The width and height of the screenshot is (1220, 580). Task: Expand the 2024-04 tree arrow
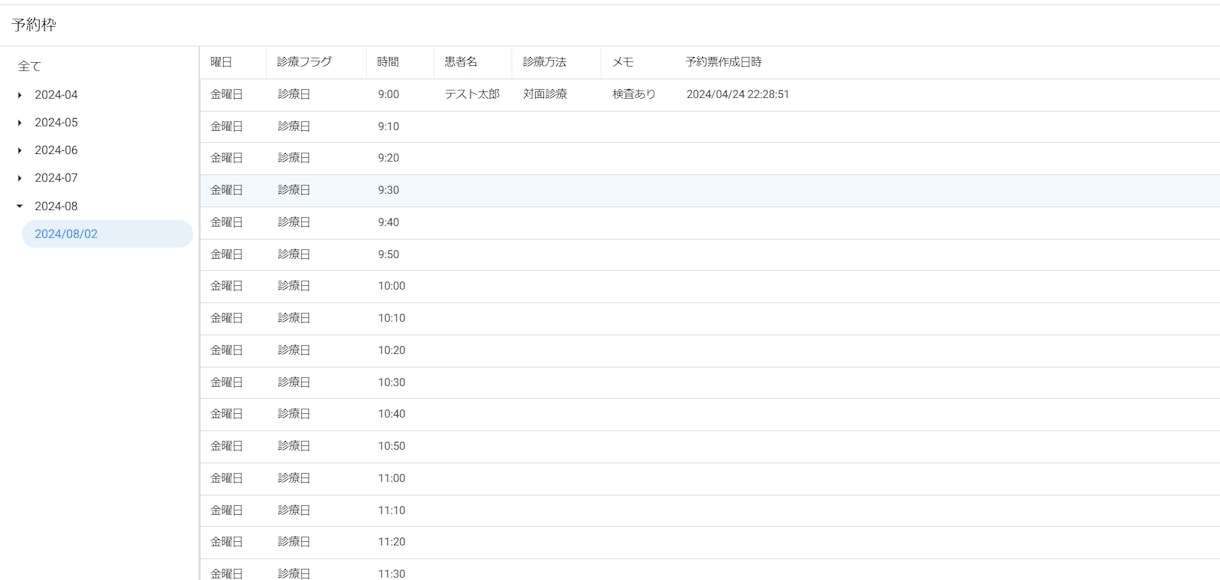tap(20, 95)
